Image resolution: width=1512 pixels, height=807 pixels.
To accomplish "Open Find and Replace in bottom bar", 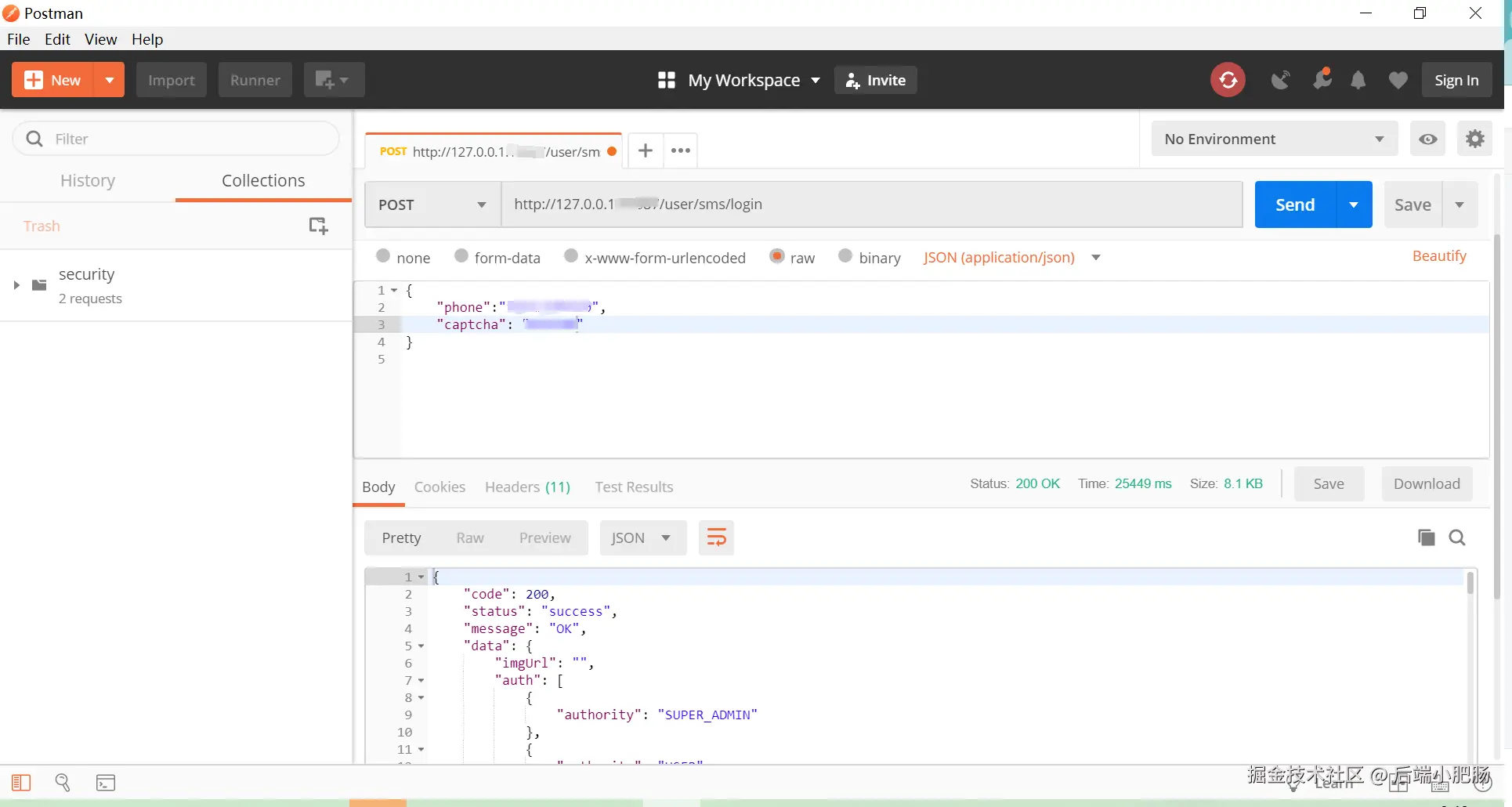I will click(x=63, y=782).
